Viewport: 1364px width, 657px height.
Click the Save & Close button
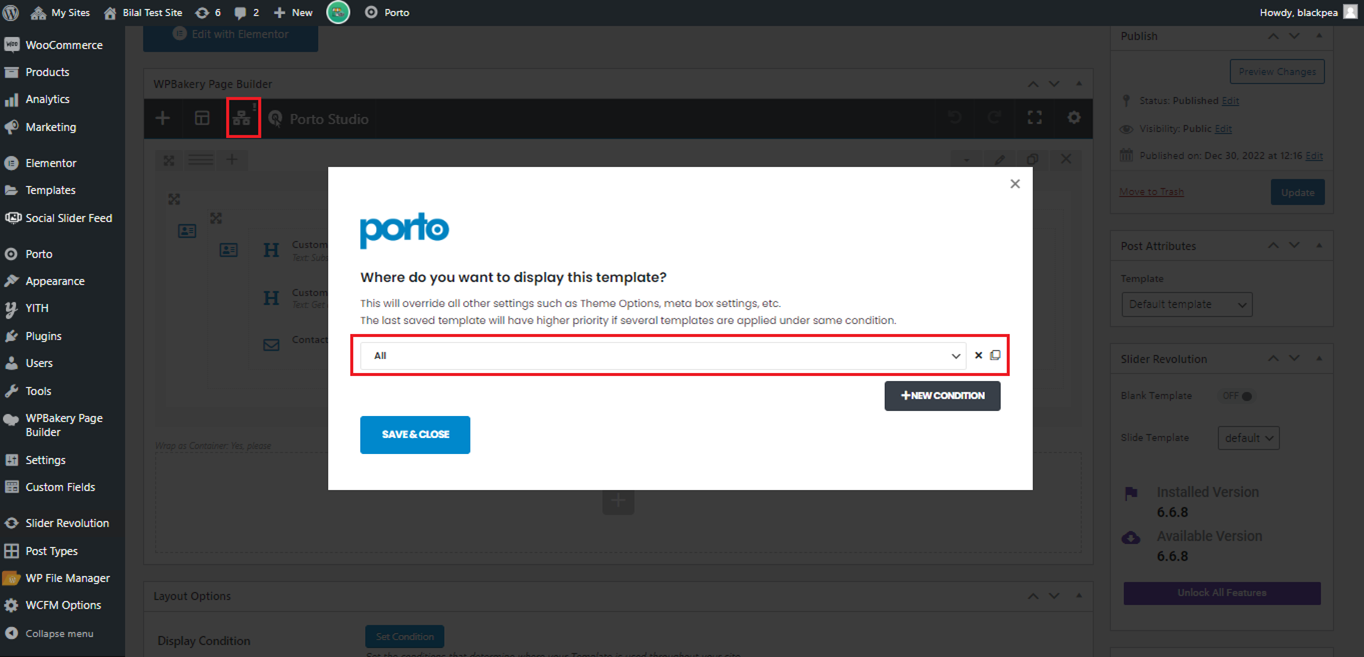point(415,435)
